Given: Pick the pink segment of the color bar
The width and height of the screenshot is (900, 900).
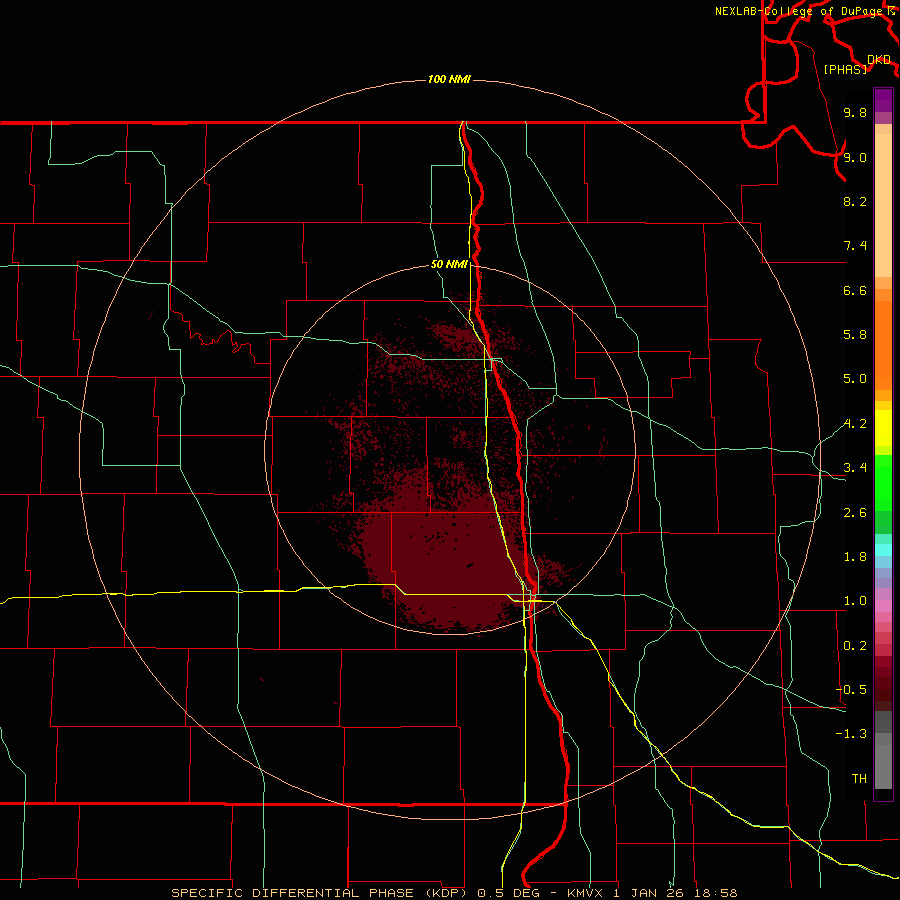Looking at the screenshot, I should tap(883, 606).
